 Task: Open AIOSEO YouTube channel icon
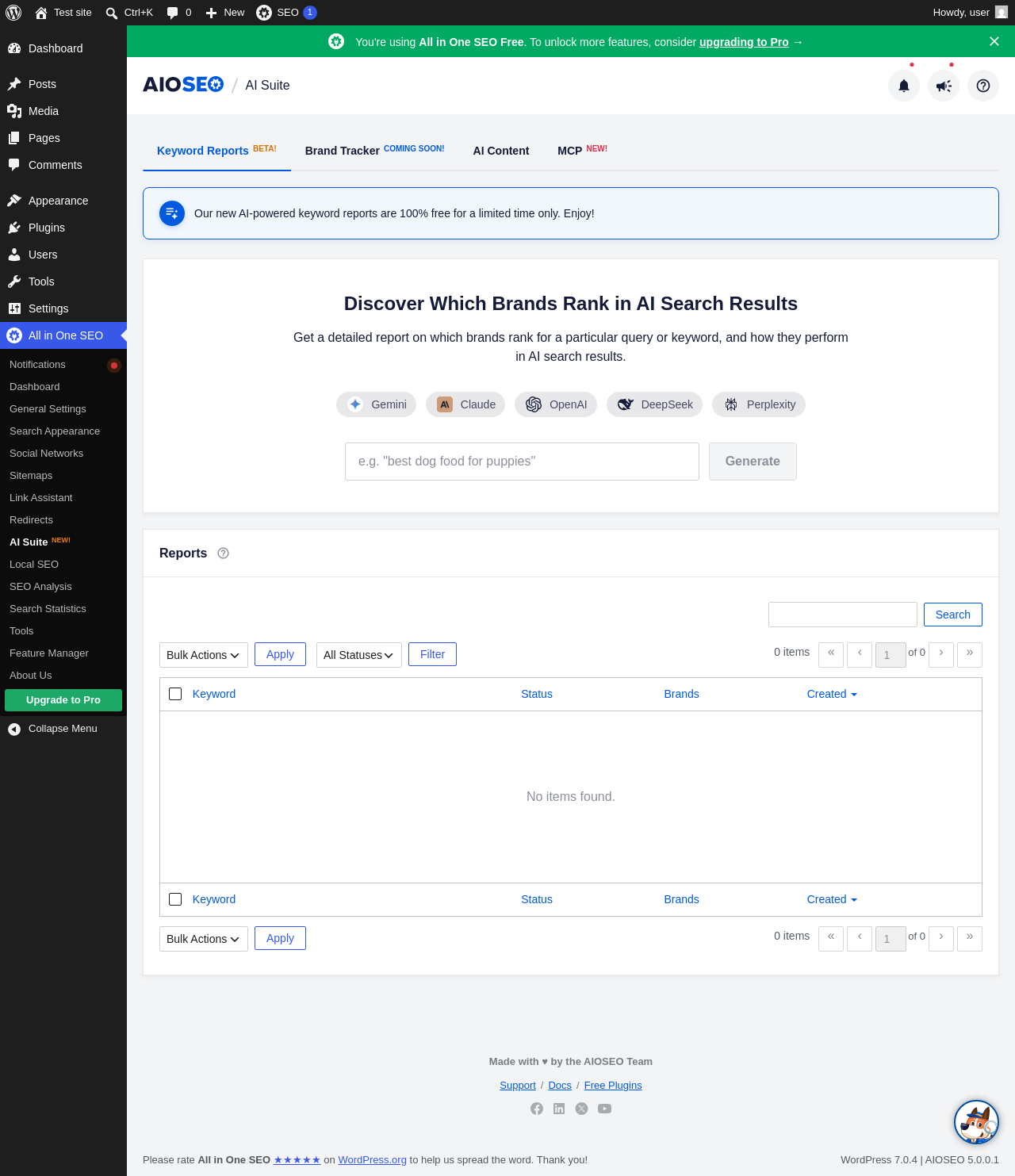pos(604,1109)
